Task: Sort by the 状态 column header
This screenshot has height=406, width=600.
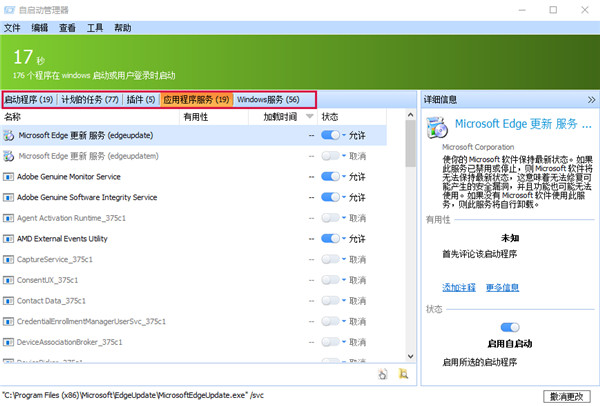Action: pyautogui.click(x=352, y=117)
